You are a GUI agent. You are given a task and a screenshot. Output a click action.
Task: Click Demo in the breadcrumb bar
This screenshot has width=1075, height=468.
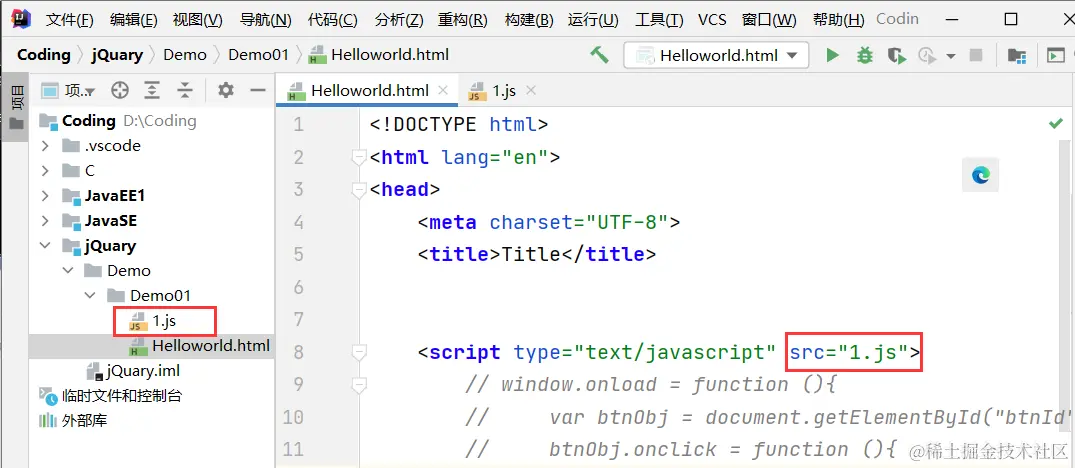click(184, 55)
